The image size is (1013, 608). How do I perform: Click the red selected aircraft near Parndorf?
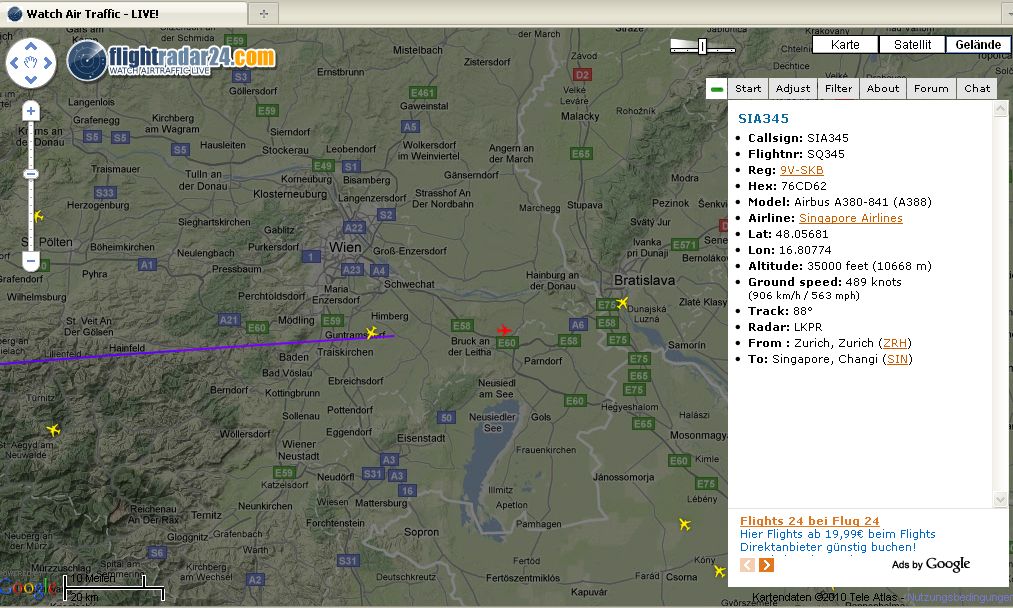click(504, 330)
